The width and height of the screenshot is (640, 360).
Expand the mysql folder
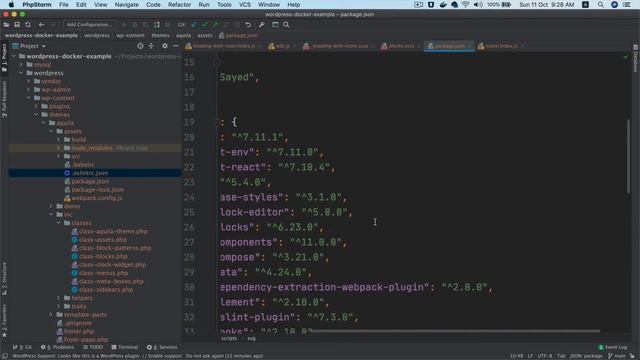click(x=21, y=64)
